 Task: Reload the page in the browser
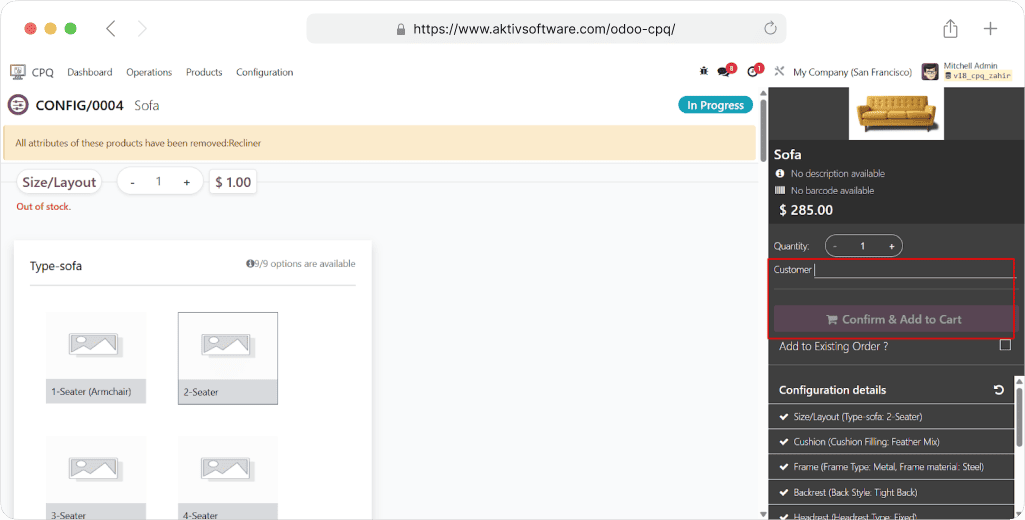(770, 29)
